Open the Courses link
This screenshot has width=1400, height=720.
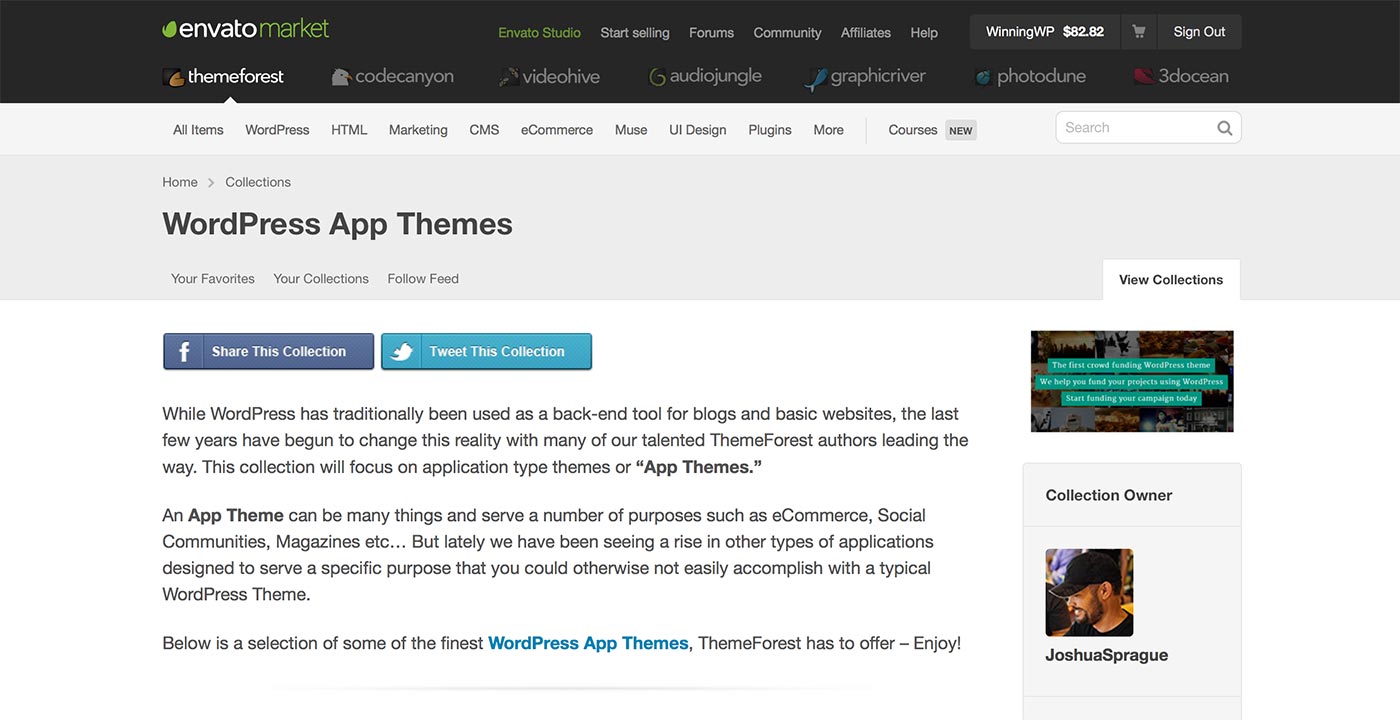point(913,130)
